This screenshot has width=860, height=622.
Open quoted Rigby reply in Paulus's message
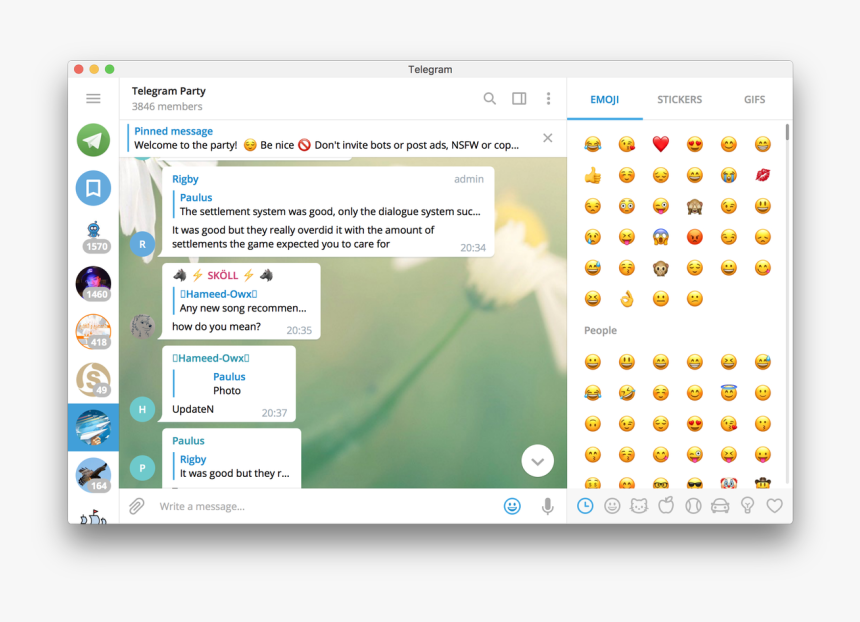[x=233, y=466]
